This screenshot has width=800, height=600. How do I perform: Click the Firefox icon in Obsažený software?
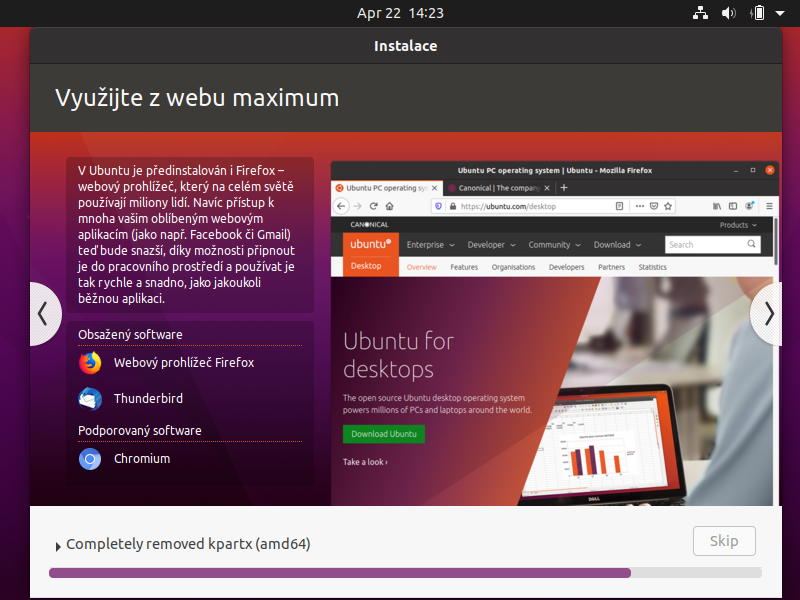coord(90,363)
